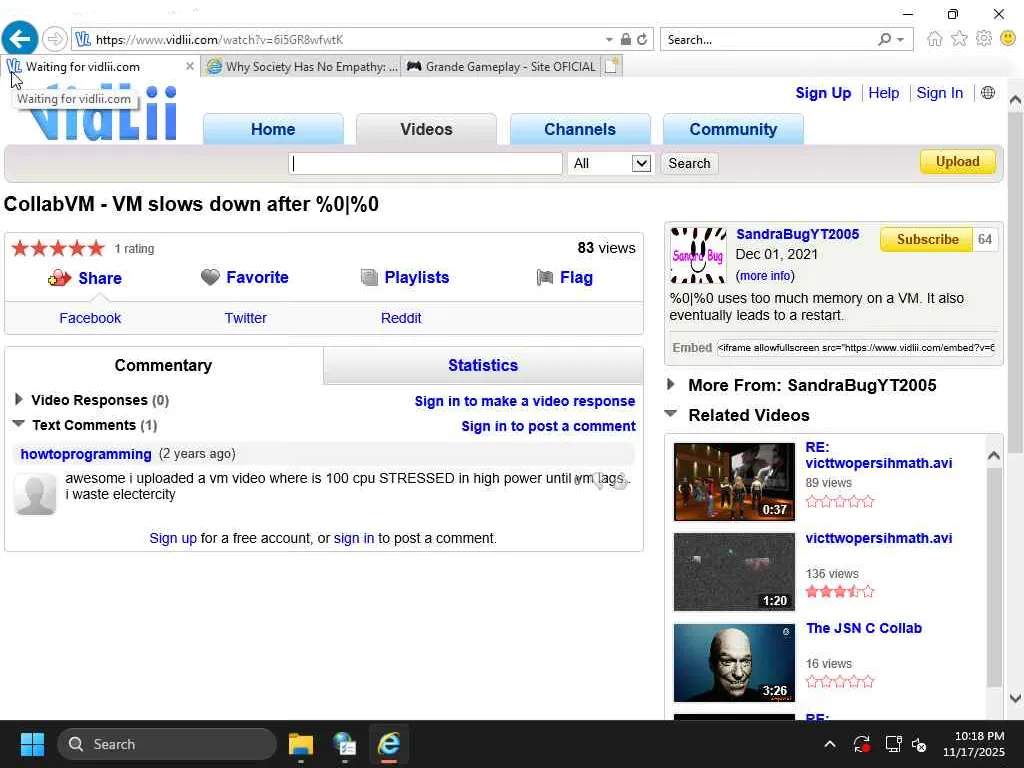Click in the site search text field
The image size is (1024, 768).
425,163
